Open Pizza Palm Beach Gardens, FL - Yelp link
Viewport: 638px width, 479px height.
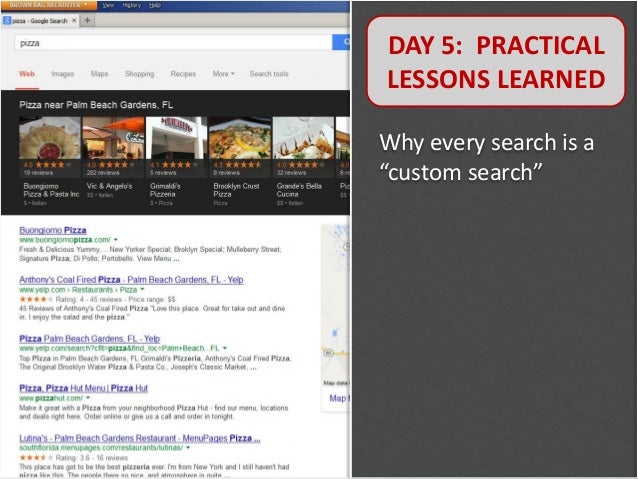(90, 339)
